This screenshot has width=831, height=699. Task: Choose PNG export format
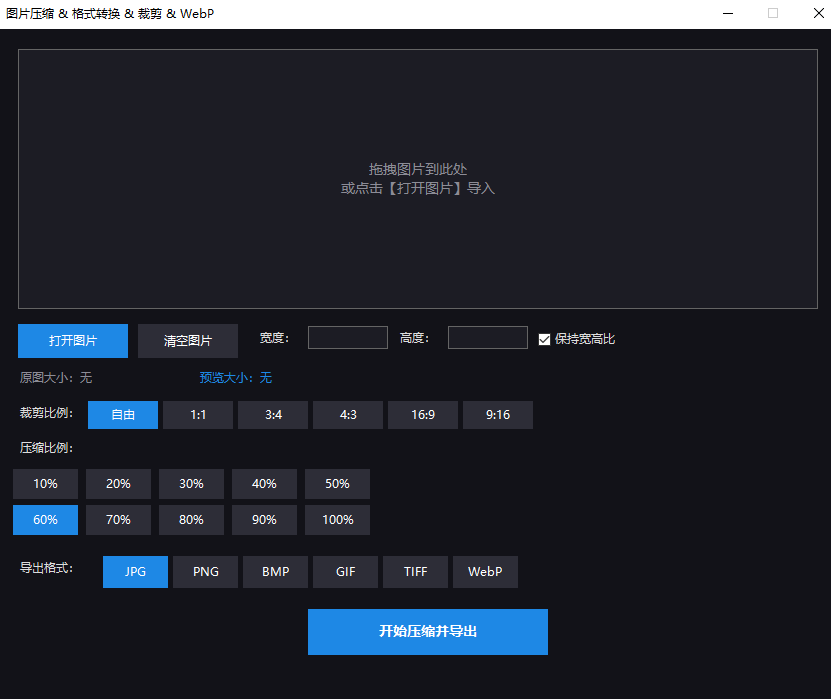(205, 572)
